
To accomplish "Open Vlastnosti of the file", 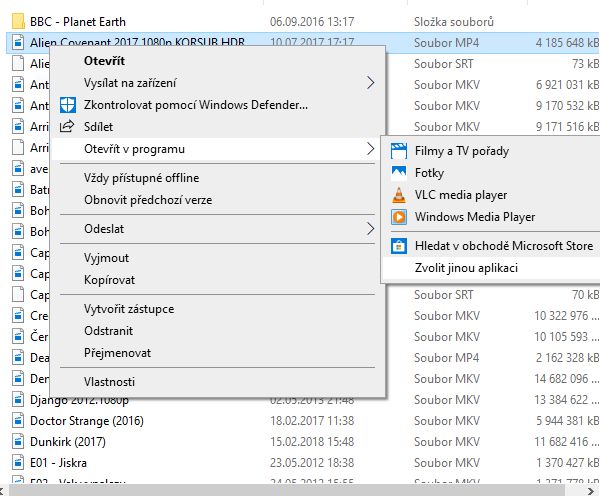I will (218, 382).
